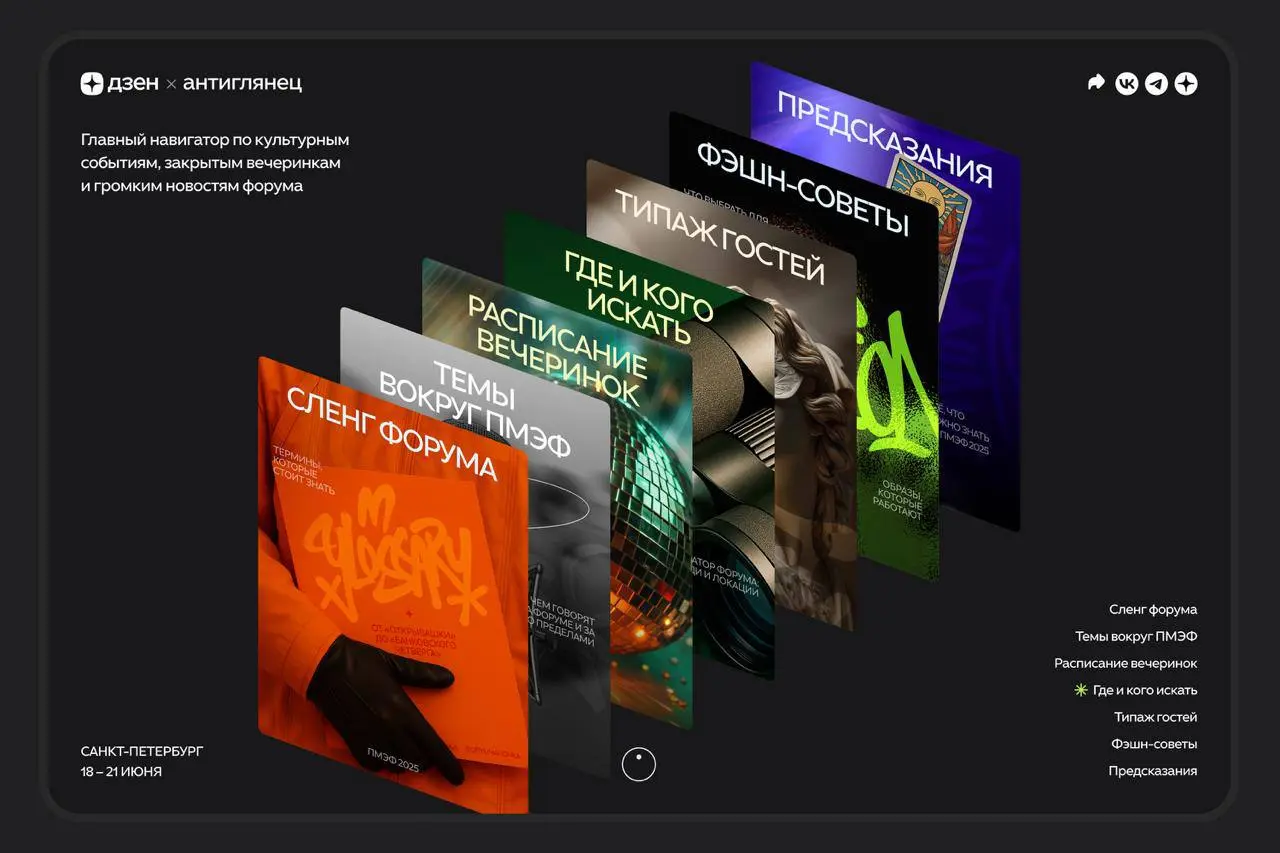Open the VK social network icon
The height and width of the screenshot is (853, 1280).
click(1127, 84)
